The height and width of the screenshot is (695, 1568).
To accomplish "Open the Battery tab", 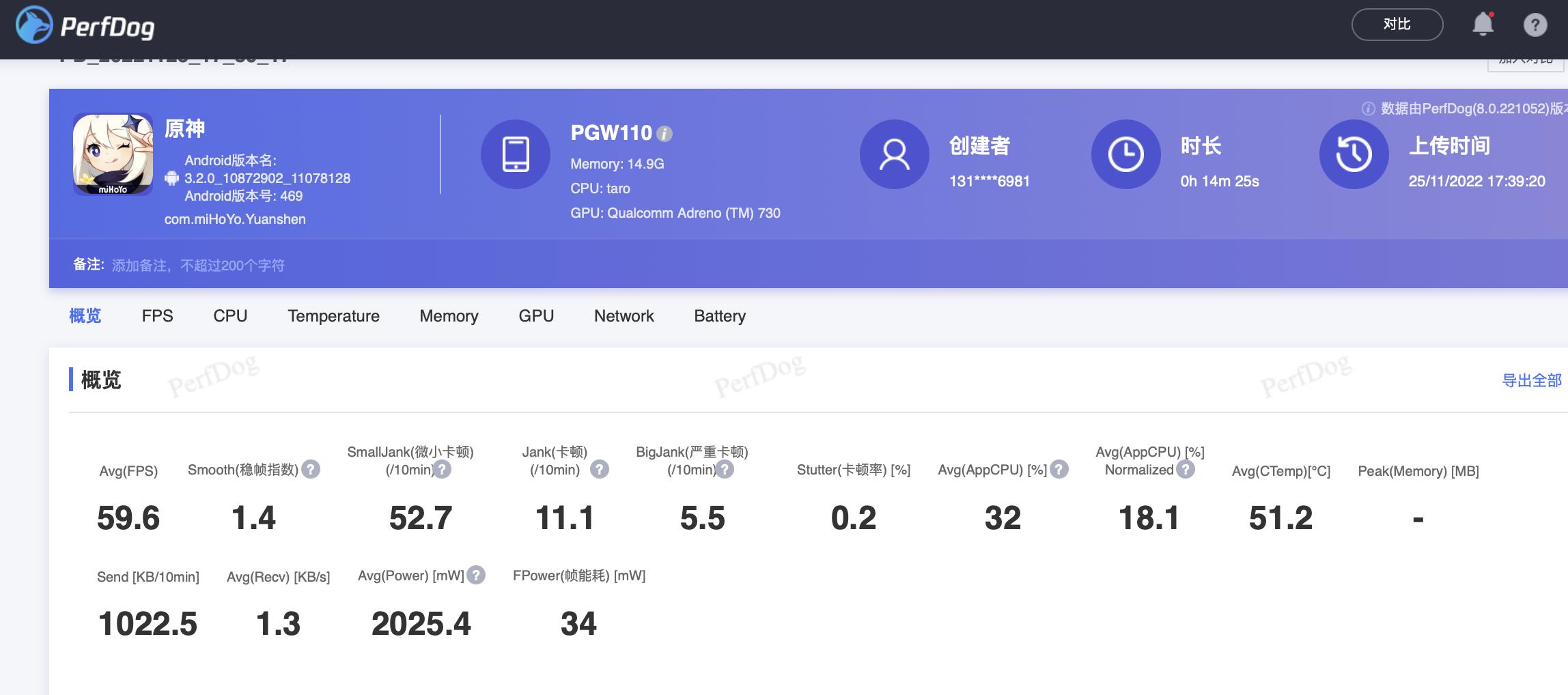I will click(x=719, y=316).
